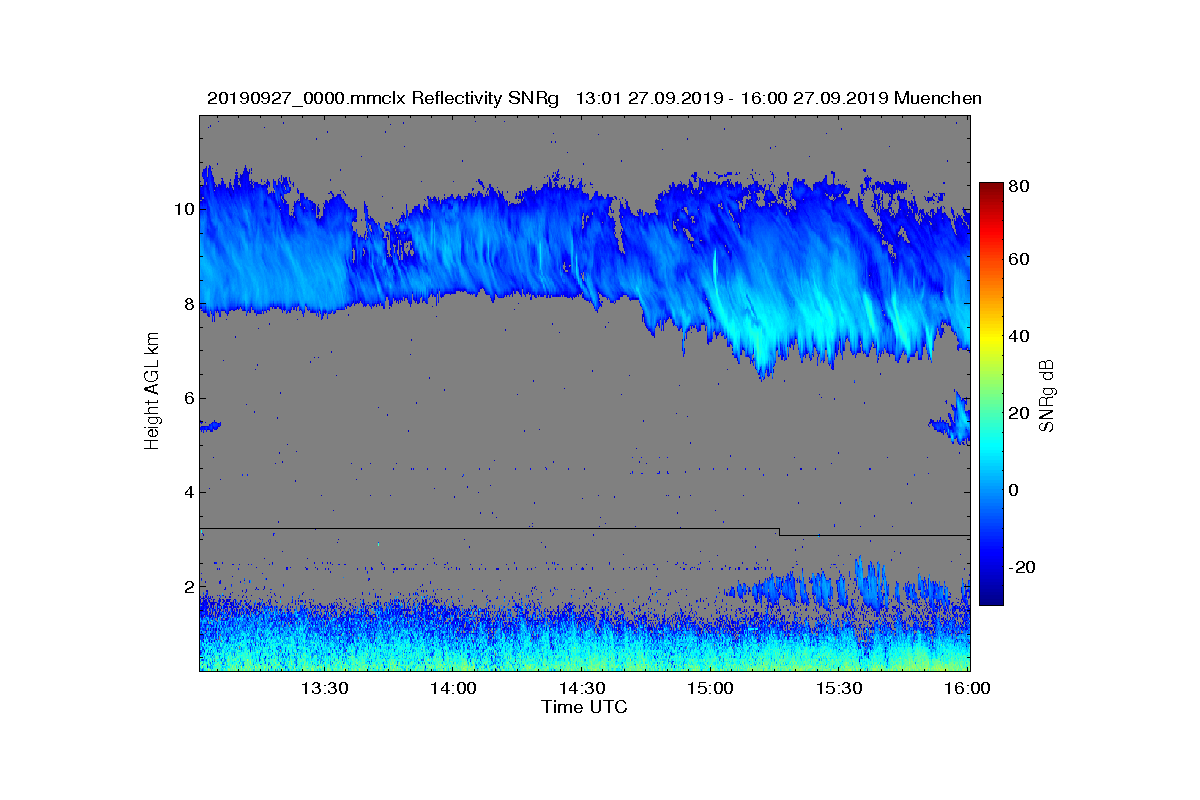
Task: Click the 13:30 time axis label
Action: click(x=324, y=688)
